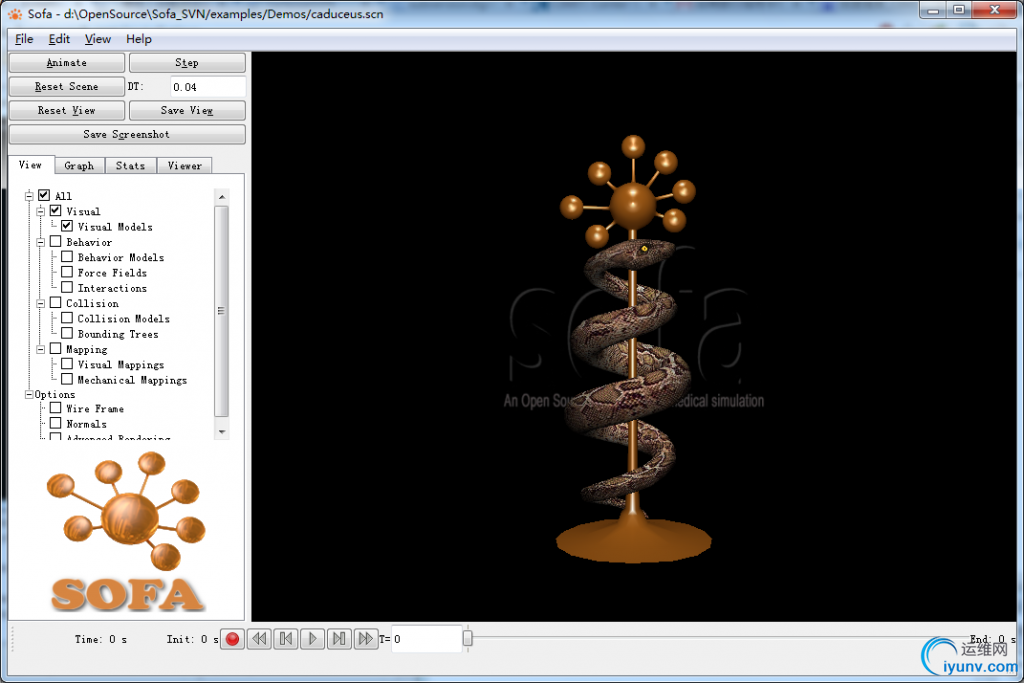1024x683 pixels.
Task: Click the Reset Scene button
Action: point(67,86)
